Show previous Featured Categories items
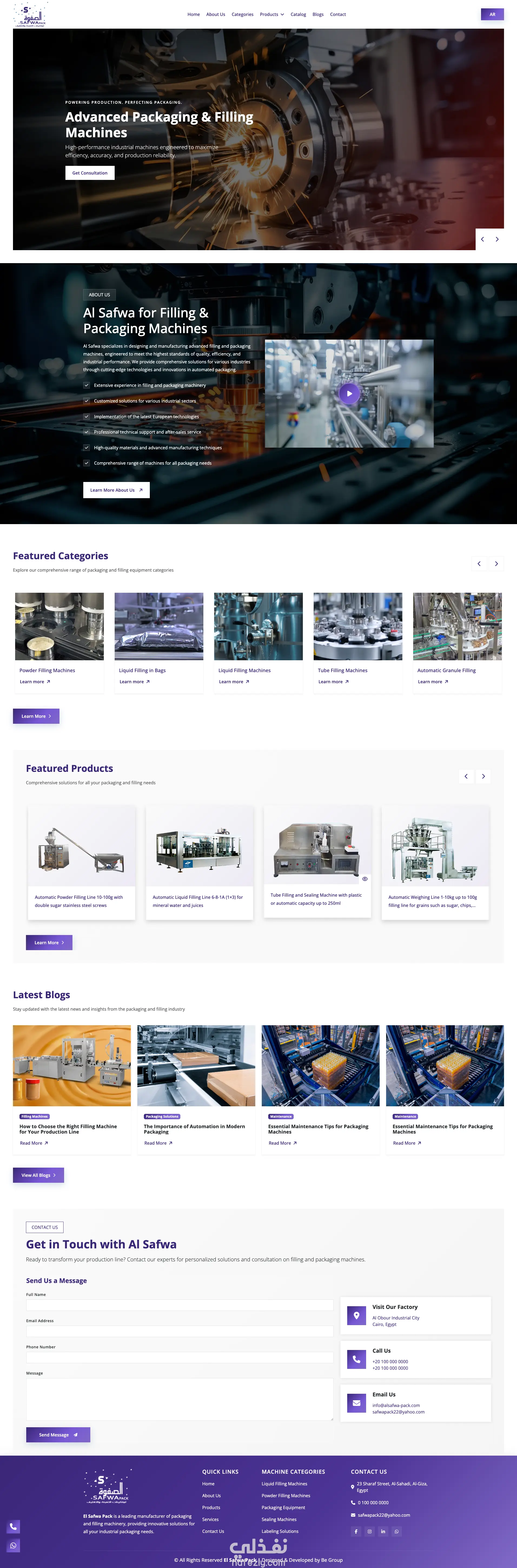This screenshot has height=1568, width=517. [x=479, y=564]
